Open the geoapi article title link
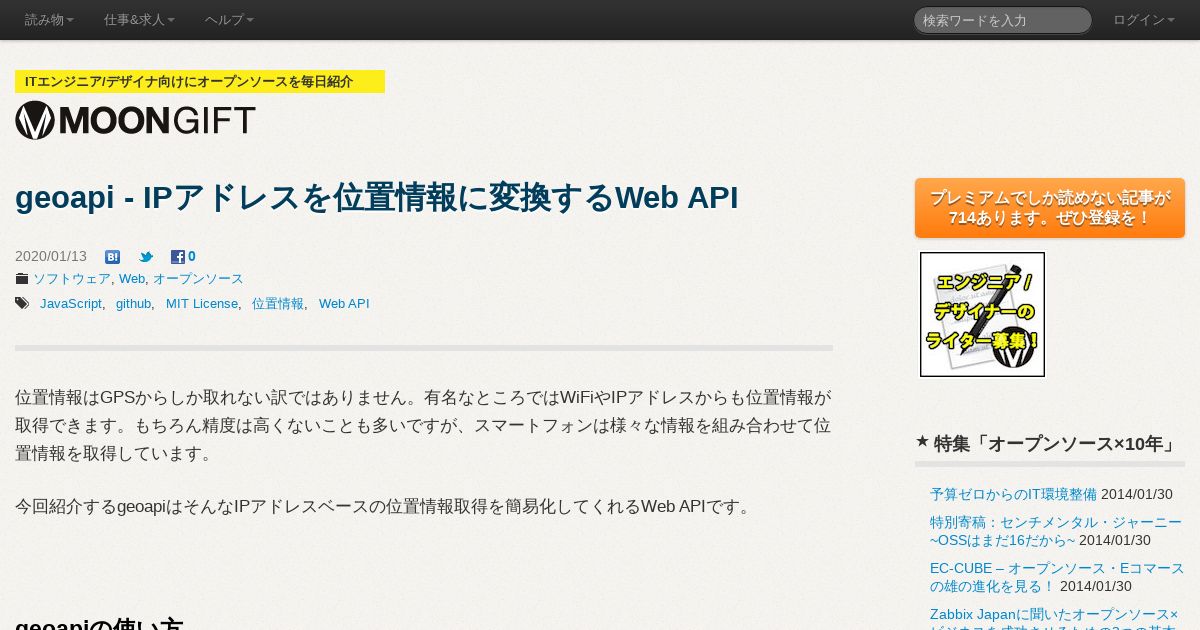 pyautogui.click(x=377, y=198)
